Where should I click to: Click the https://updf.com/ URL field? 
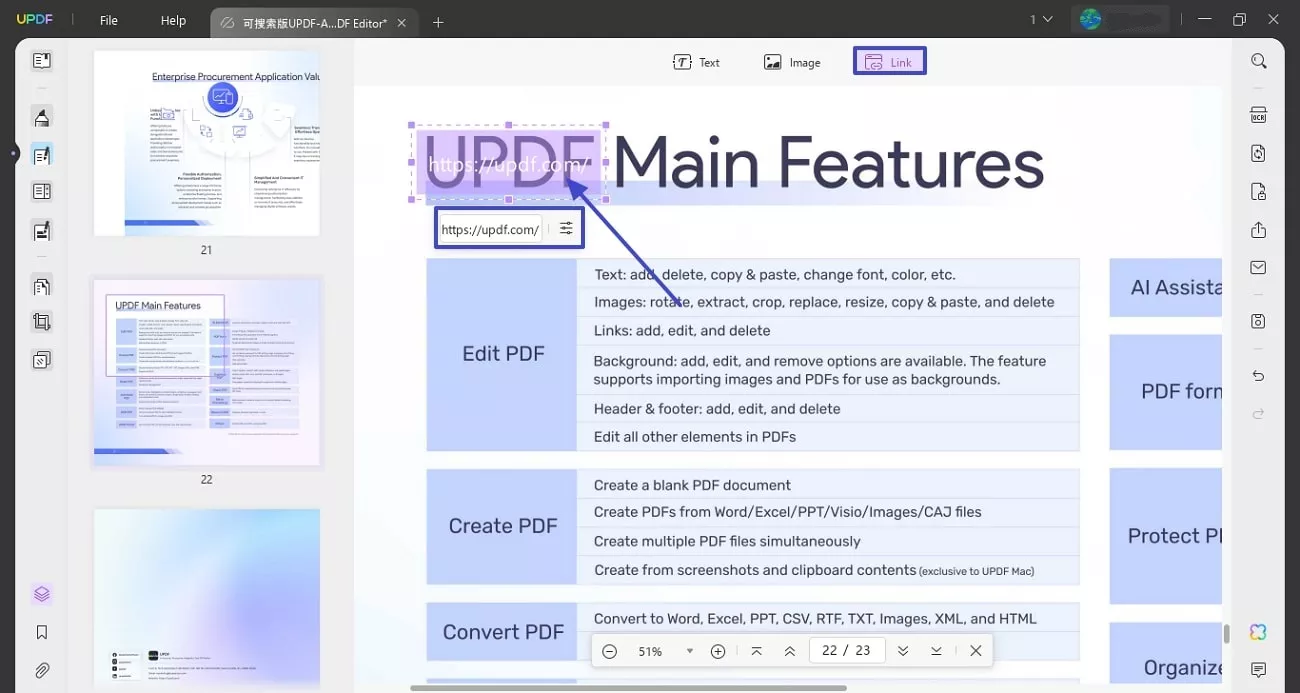coord(490,229)
